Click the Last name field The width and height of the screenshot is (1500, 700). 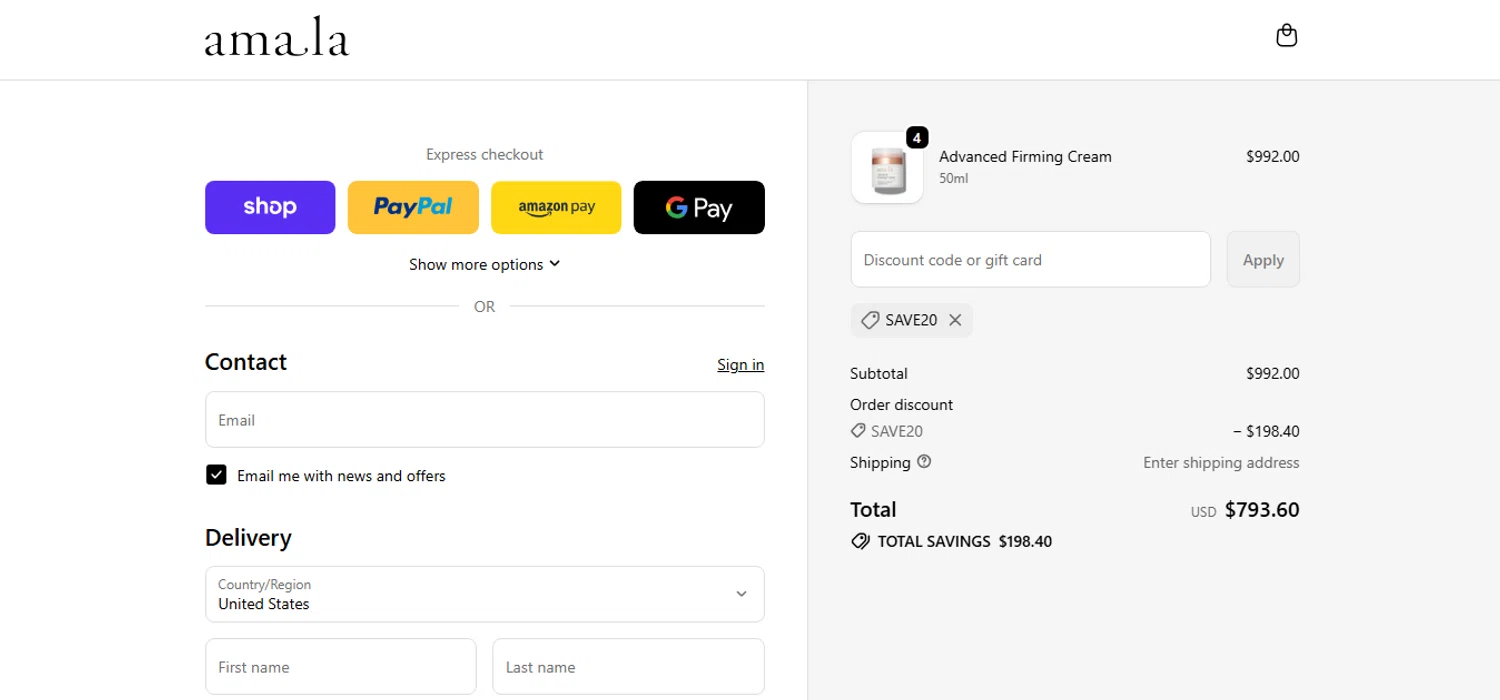pyautogui.click(x=628, y=667)
